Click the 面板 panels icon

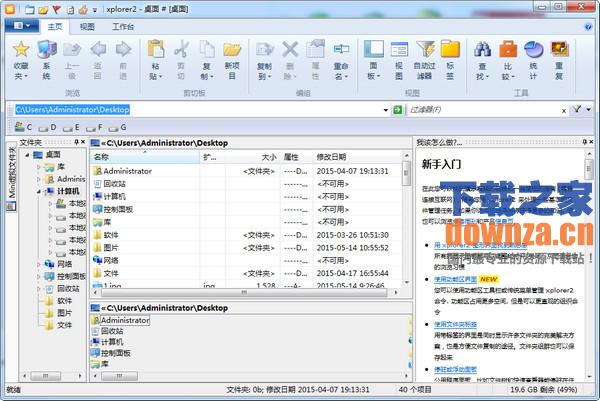coord(373,50)
